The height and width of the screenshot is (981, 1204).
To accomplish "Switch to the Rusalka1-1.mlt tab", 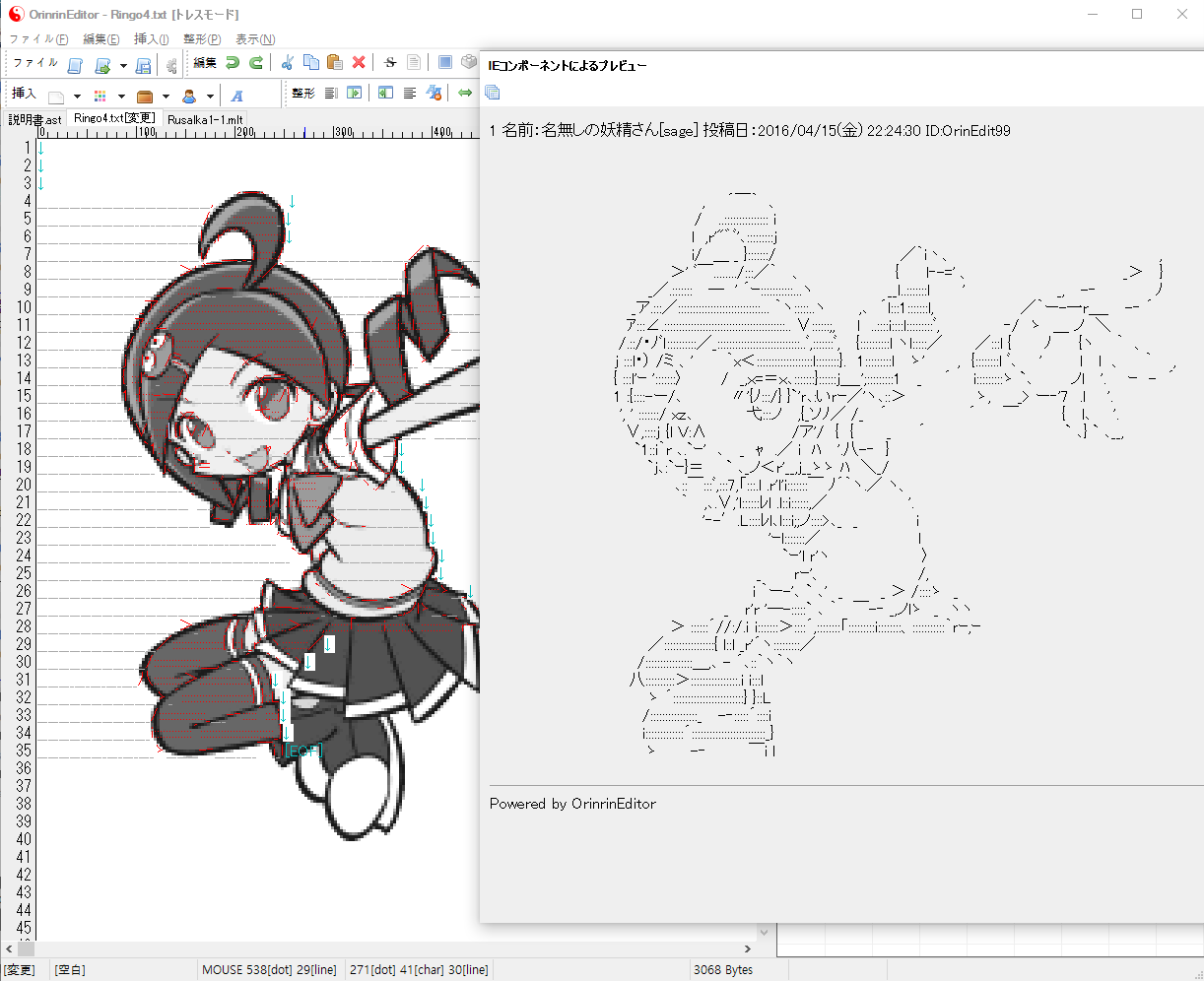I will click(205, 119).
